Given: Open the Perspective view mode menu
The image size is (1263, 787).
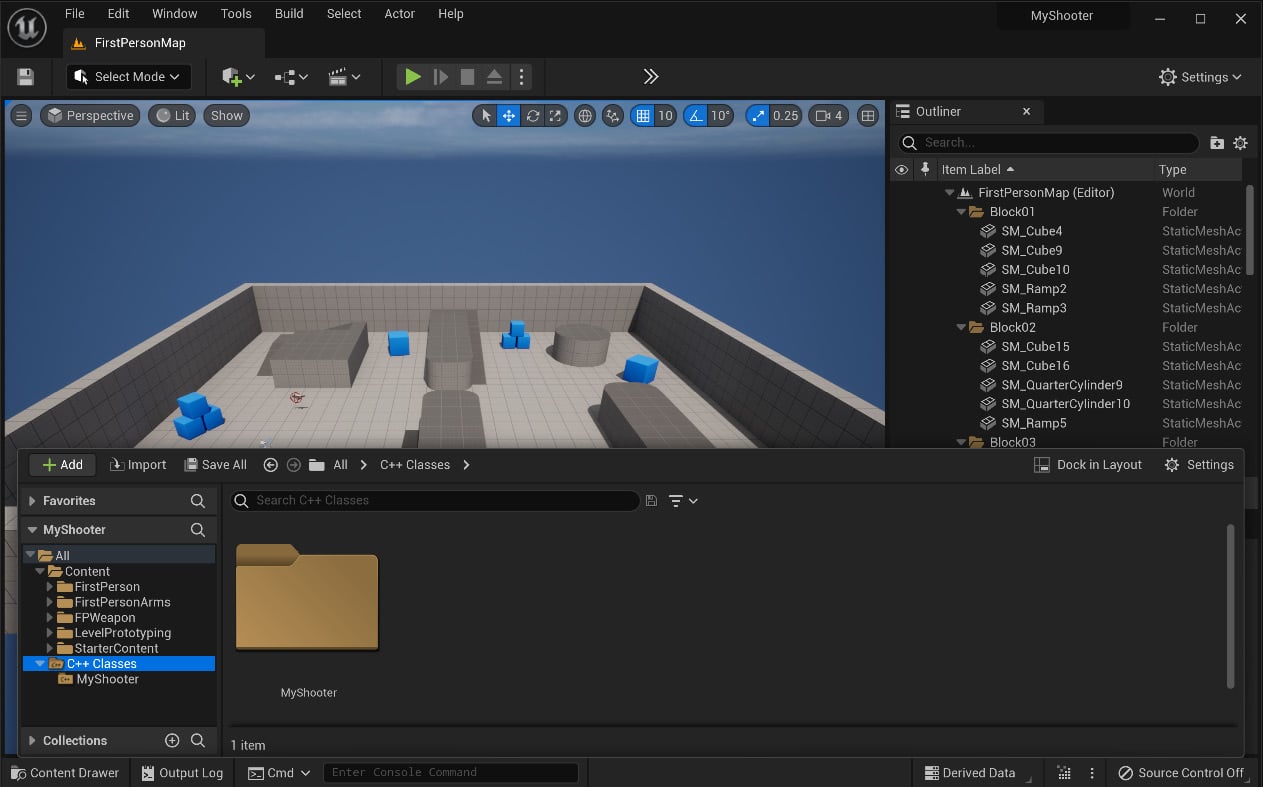Looking at the screenshot, I should (90, 116).
